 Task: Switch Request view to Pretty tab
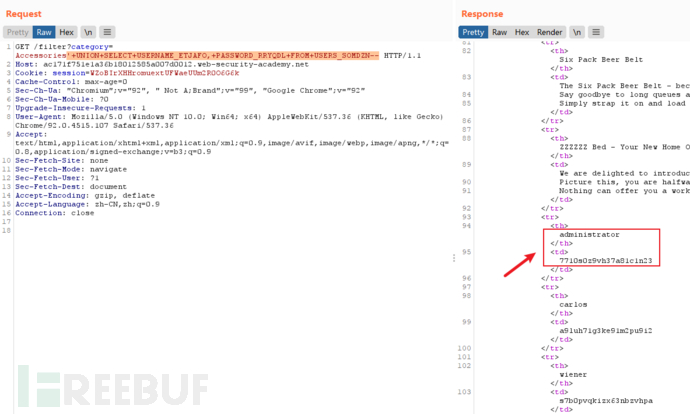[x=18, y=32]
